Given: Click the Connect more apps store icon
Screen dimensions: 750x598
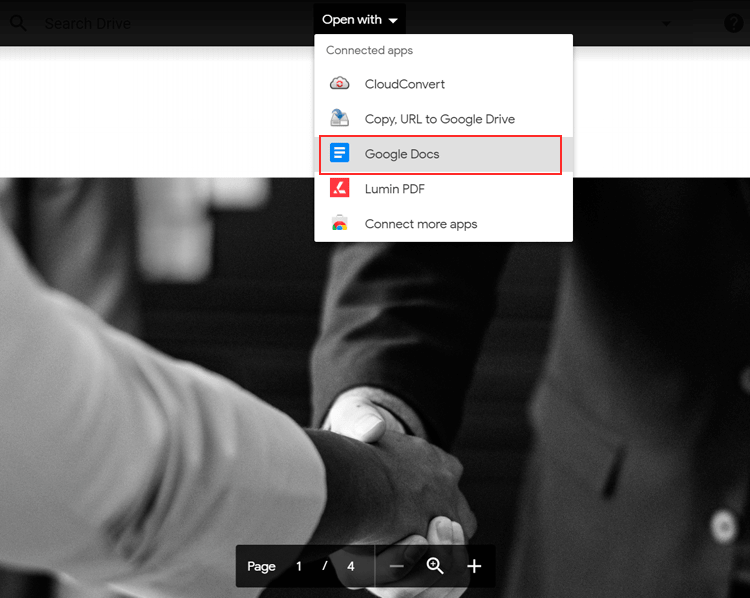Looking at the screenshot, I should (340, 224).
